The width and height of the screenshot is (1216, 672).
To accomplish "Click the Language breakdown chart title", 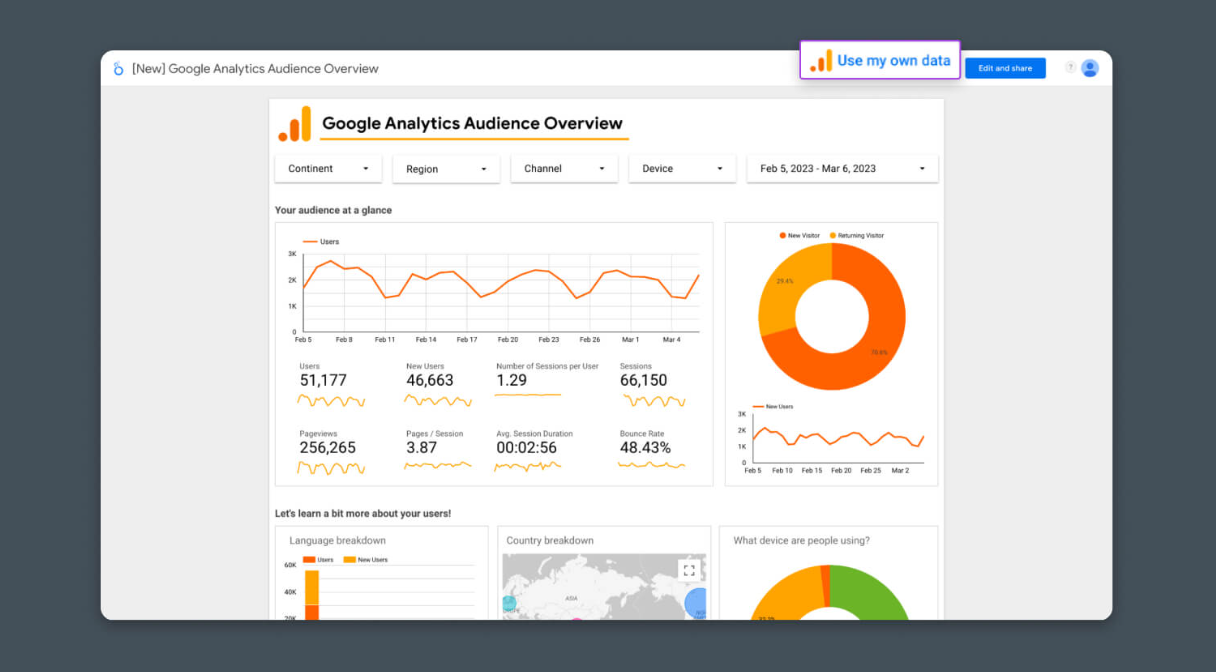I will click(x=337, y=541).
